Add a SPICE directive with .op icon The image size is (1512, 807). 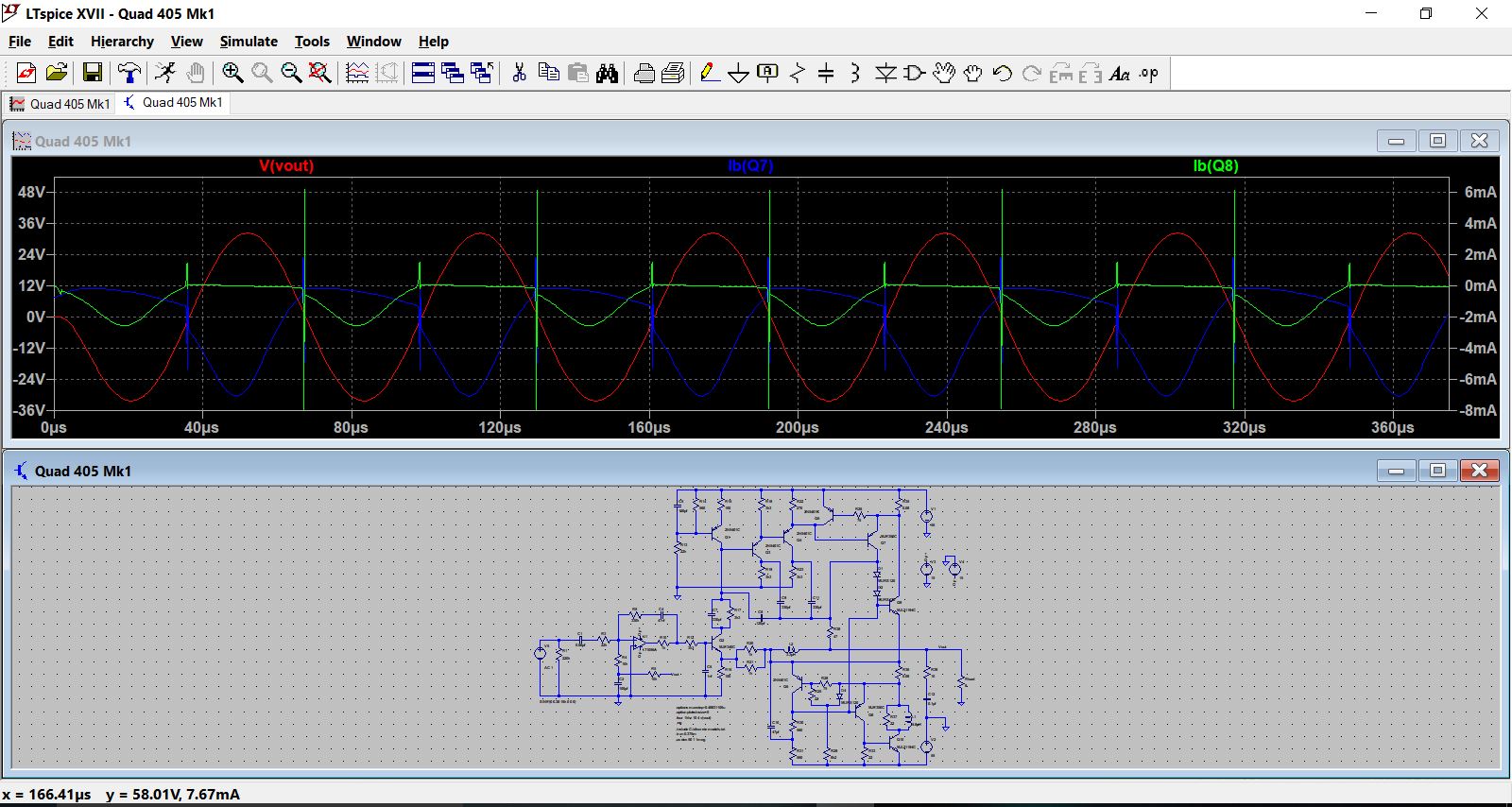[x=1149, y=73]
